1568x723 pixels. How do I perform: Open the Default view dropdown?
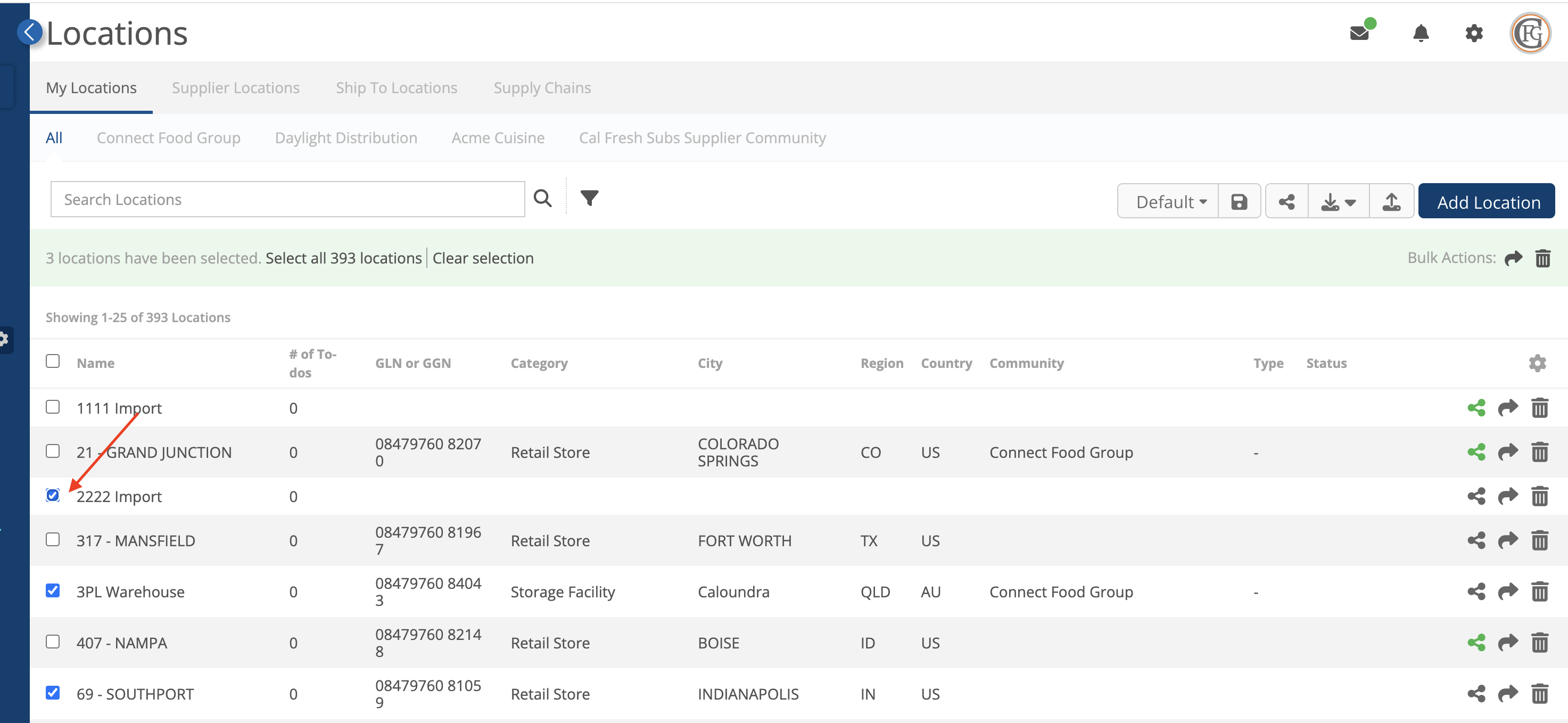pyautogui.click(x=1168, y=202)
